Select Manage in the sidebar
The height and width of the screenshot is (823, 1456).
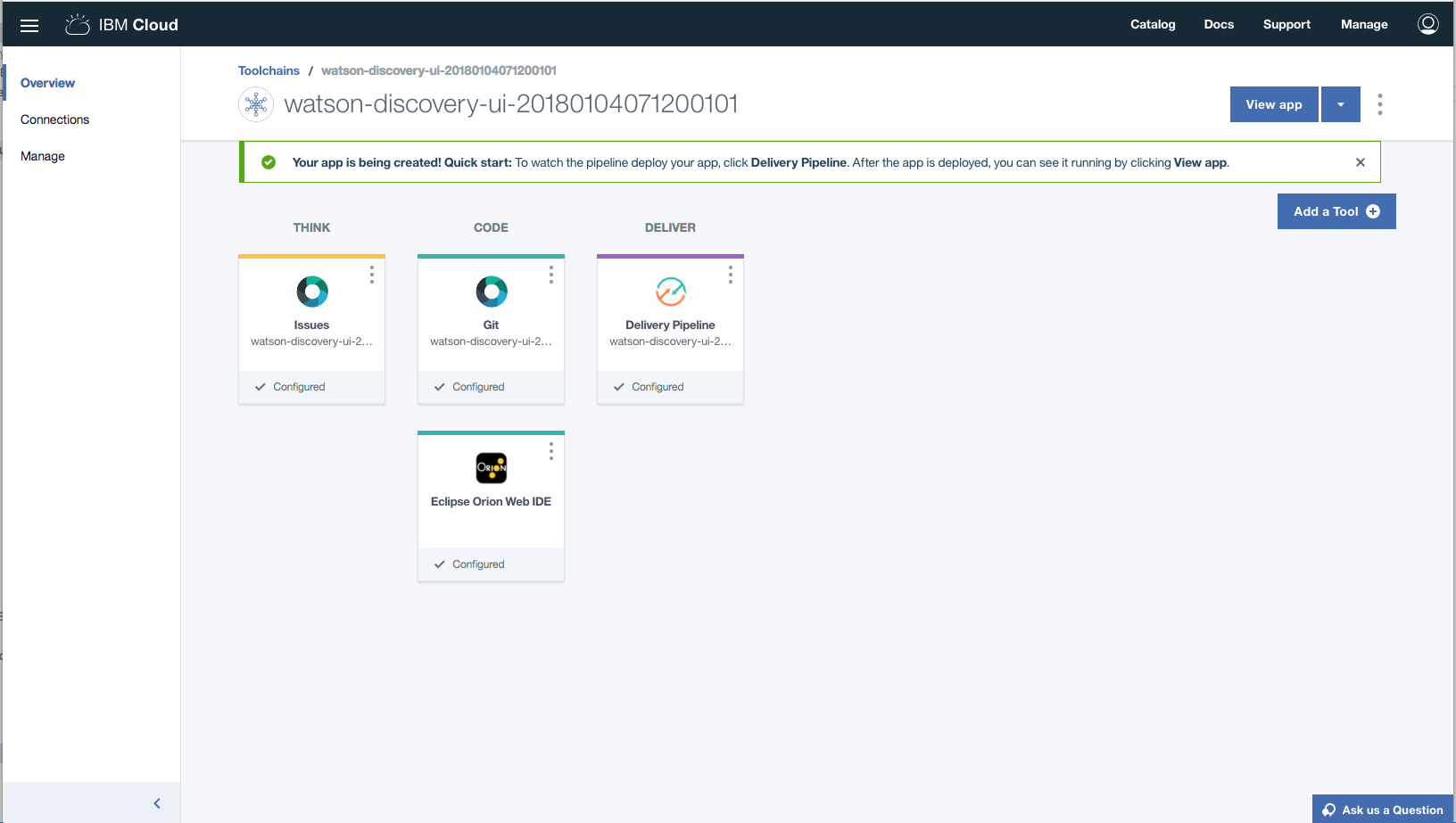coord(43,156)
